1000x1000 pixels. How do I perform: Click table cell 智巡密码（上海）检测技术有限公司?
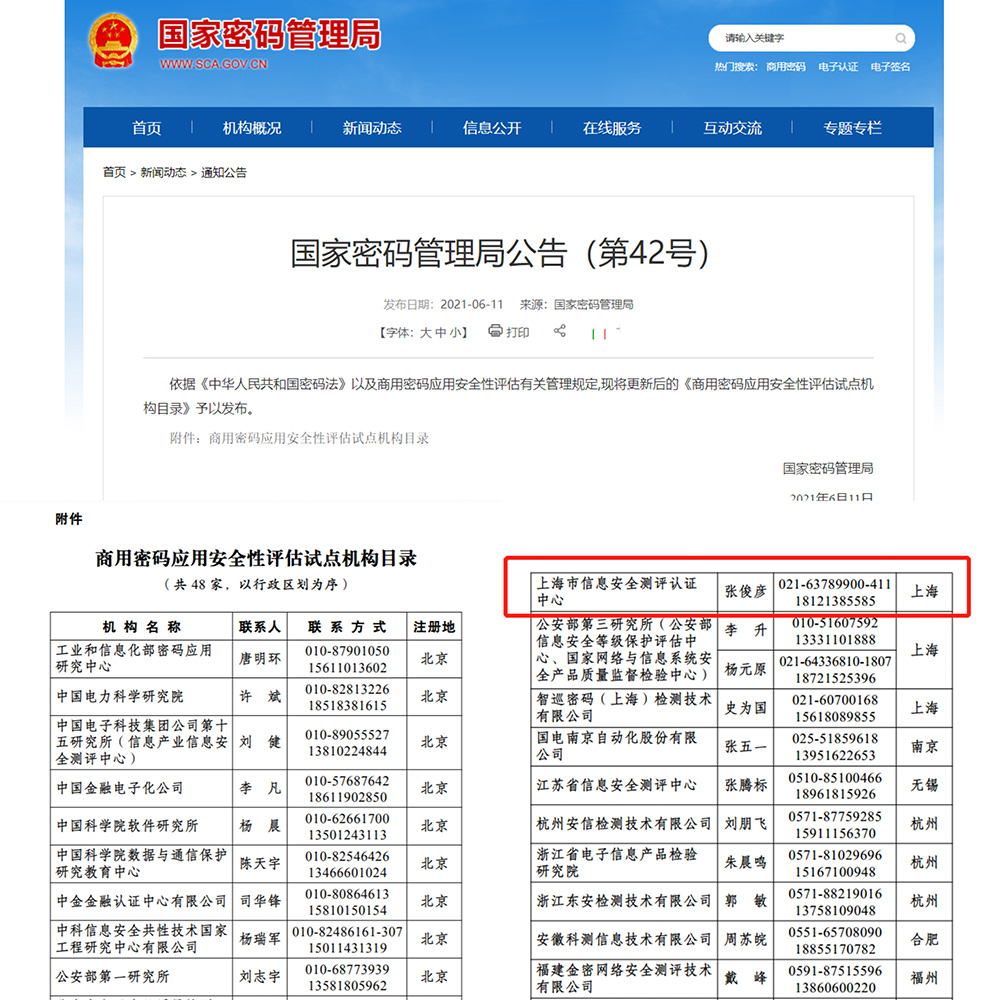(624, 708)
